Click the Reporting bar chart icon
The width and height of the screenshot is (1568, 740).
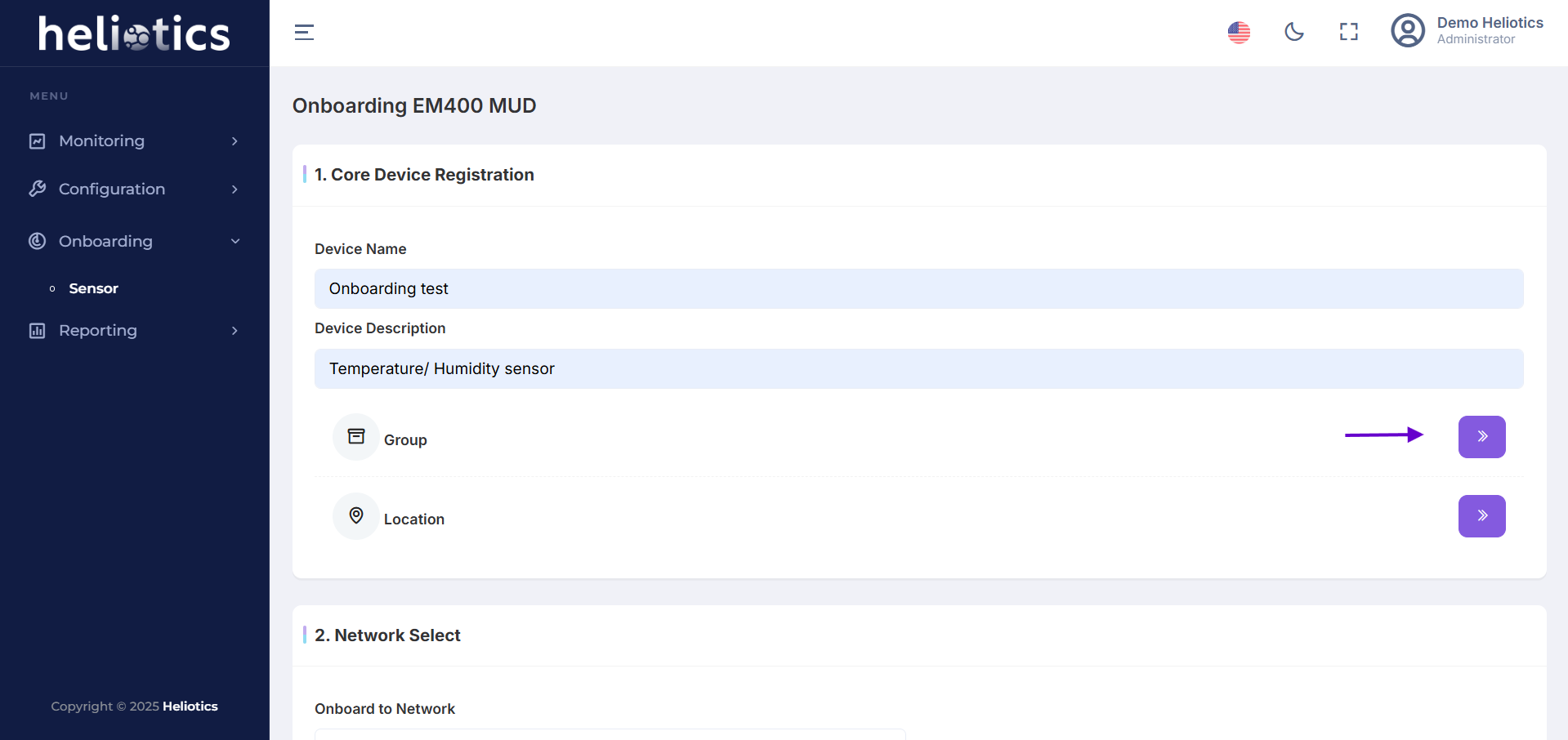(x=38, y=331)
